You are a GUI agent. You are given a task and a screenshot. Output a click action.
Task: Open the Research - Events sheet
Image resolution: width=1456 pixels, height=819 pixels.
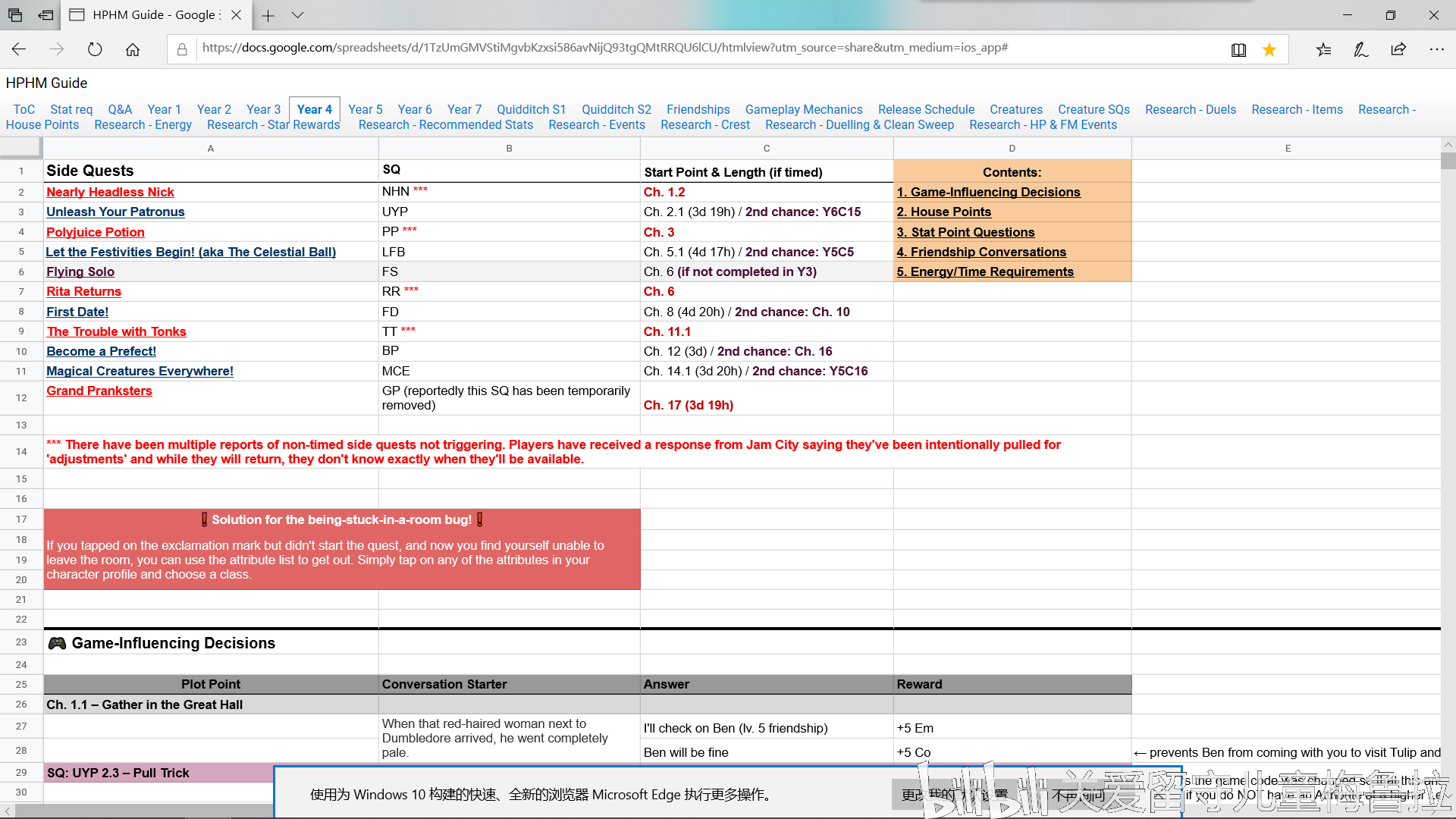click(x=597, y=124)
